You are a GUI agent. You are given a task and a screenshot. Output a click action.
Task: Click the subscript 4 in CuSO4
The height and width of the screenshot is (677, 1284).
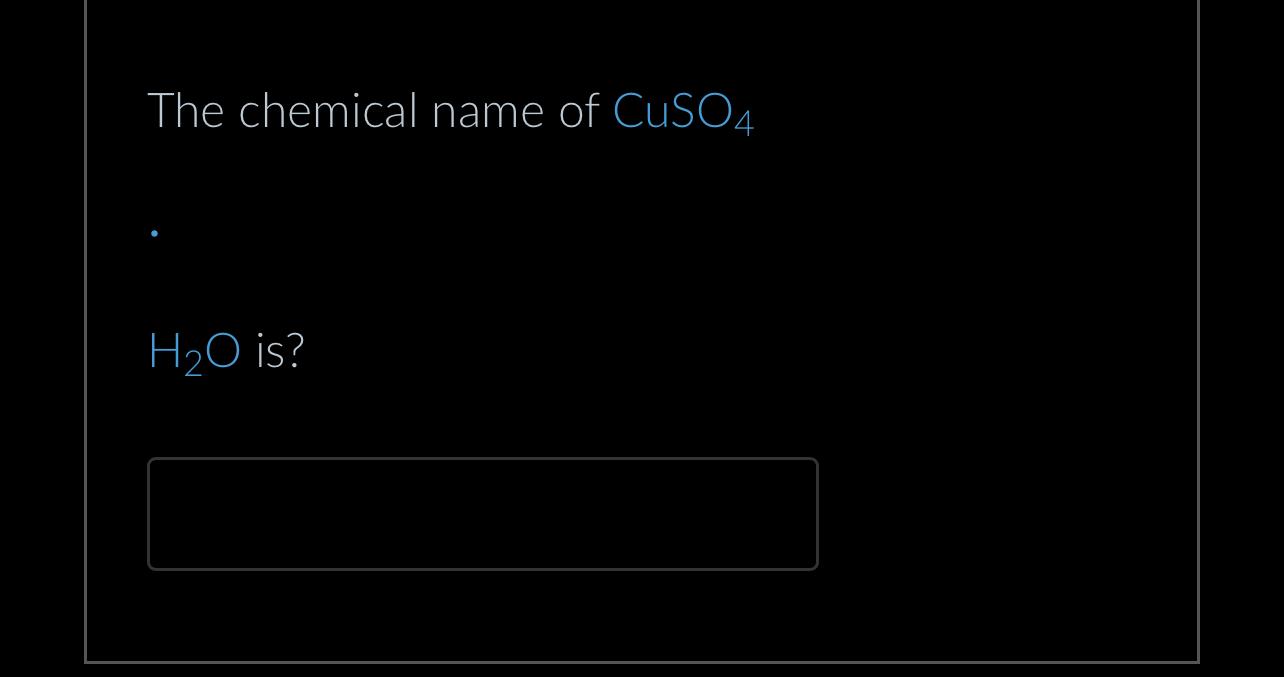tap(746, 123)
